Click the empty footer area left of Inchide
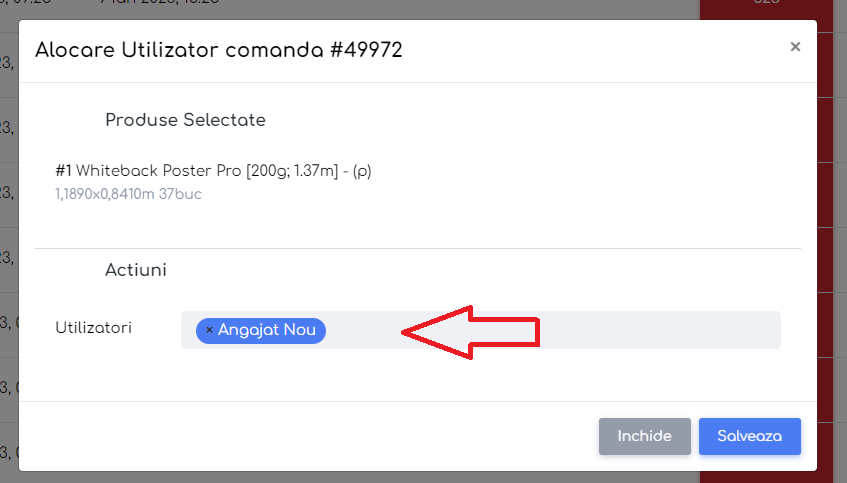The height and width of the screenshot is (483, 847). pyautogui.click(x=308, y=436)
